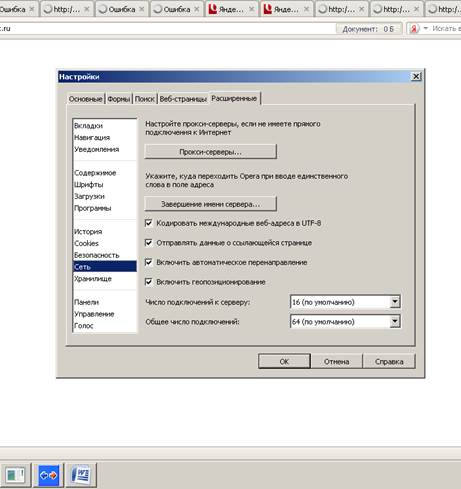Open the blue double-arrow taskbar icon

48,475
